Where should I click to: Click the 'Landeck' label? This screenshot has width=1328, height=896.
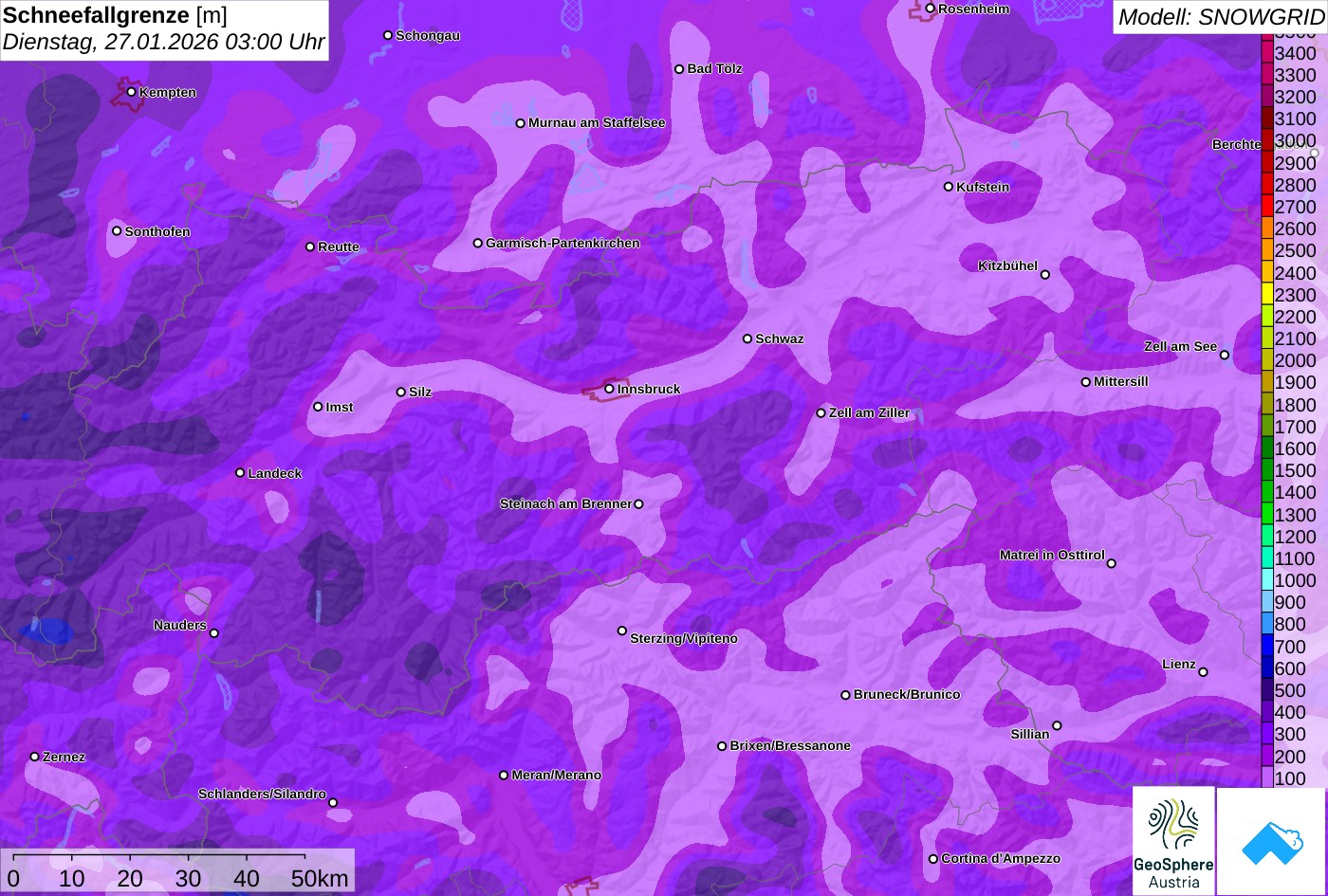pos(275,474)
